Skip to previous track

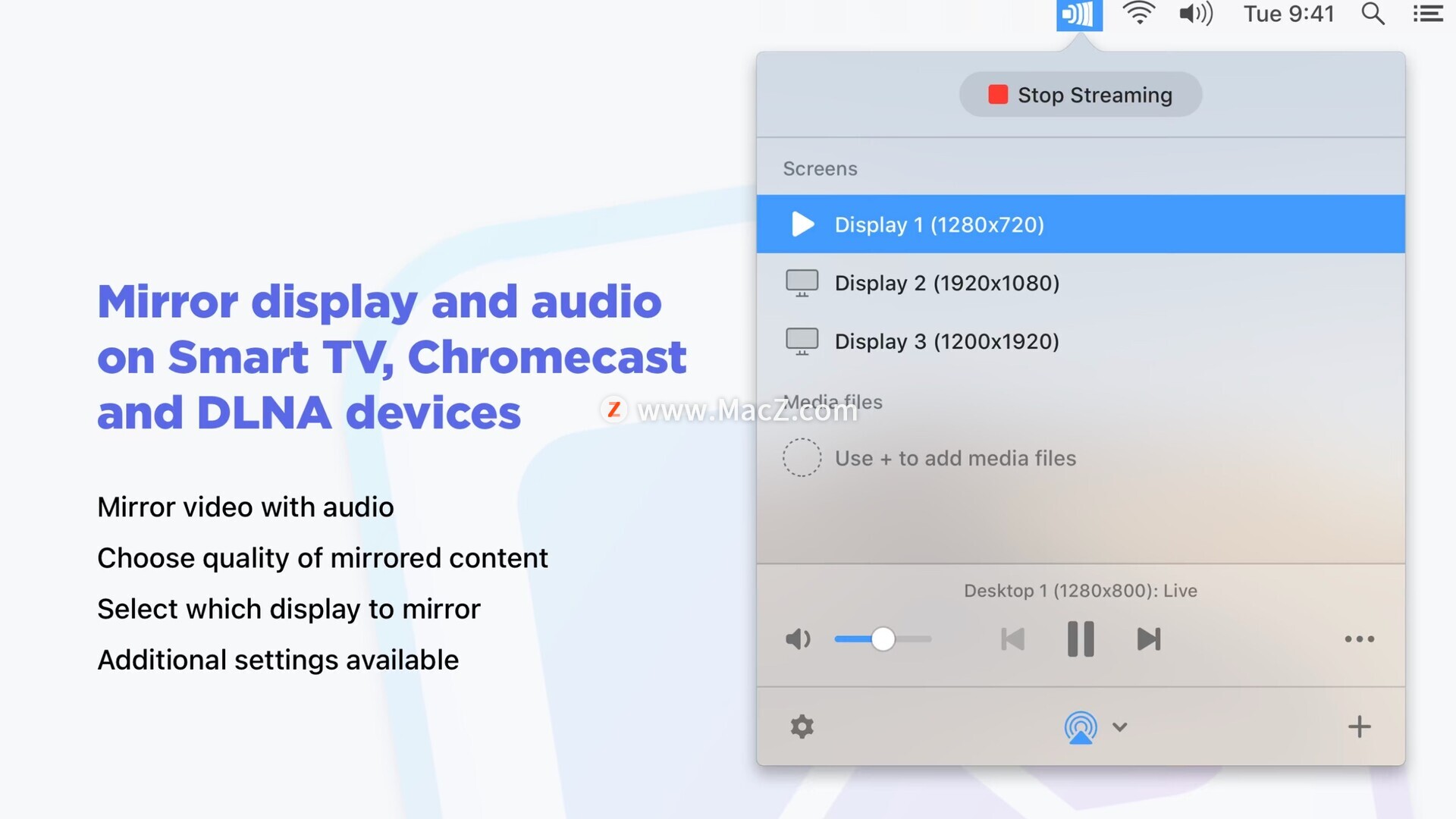point(1012,639)
